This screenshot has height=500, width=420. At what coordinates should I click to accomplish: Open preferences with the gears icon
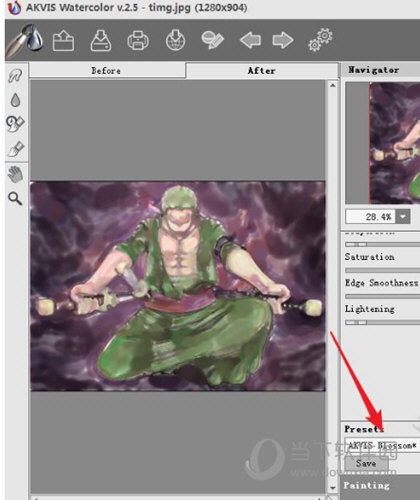tap(320, 40)
